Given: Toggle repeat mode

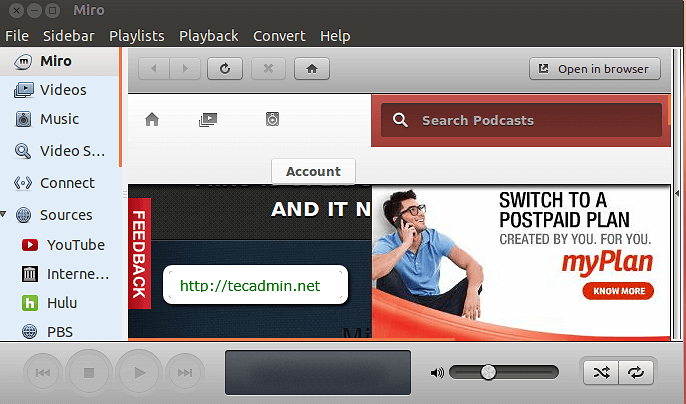Looking at the screenshot, I should pos(636,372).
